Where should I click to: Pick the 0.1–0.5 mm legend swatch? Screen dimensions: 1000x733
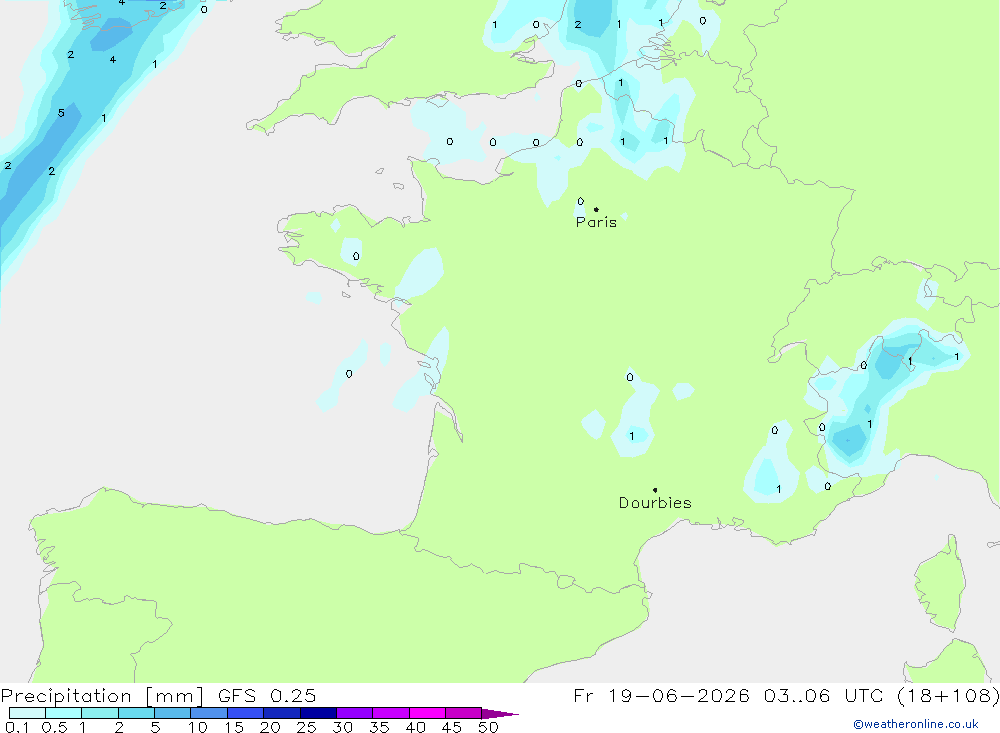(27, 713)
